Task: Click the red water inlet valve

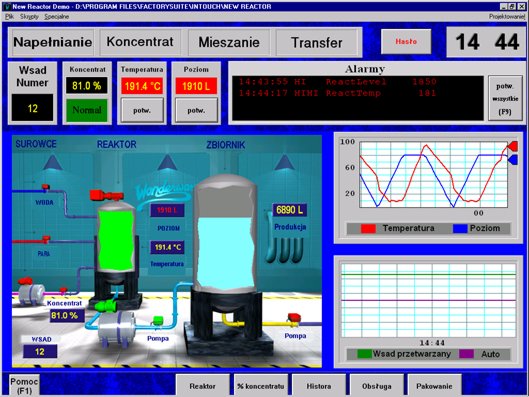Action: pyautogui.click(x=46, y=187)
